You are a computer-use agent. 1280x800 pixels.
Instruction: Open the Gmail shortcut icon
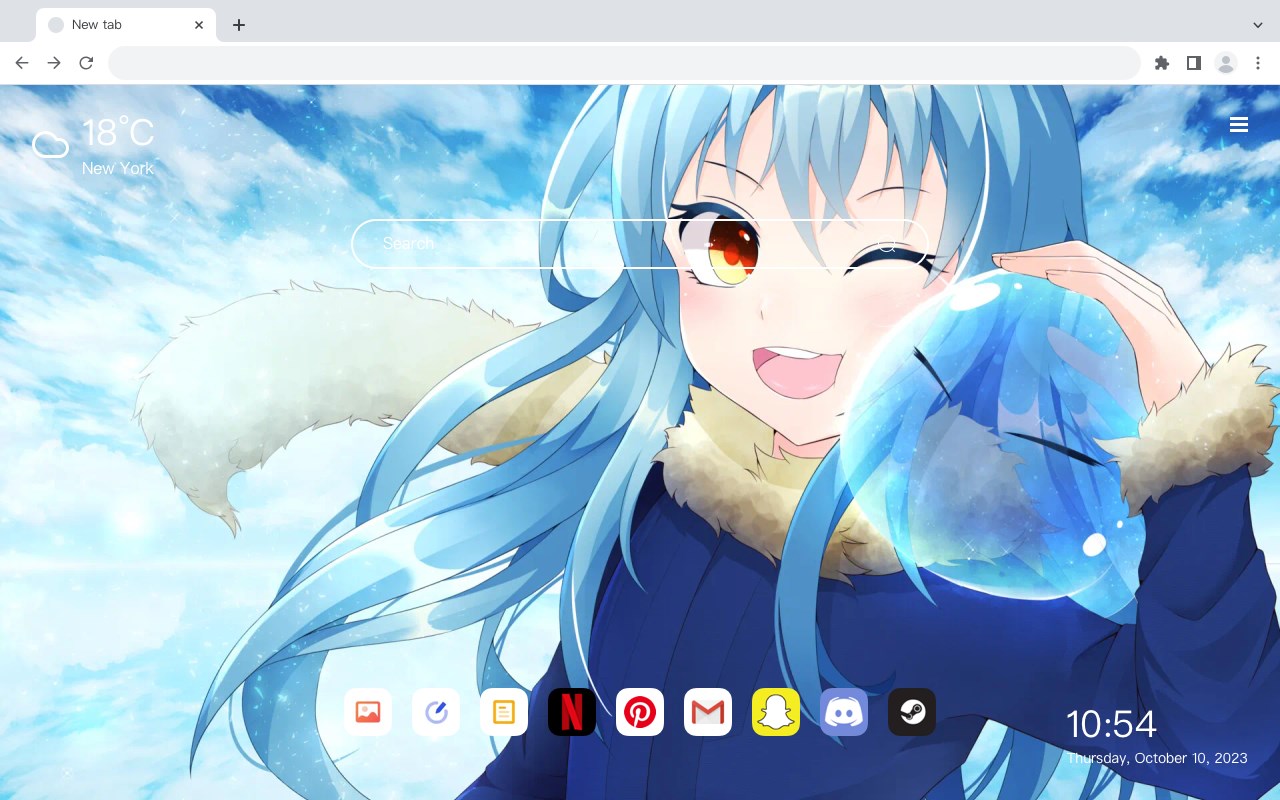click(x=708, y=712)
